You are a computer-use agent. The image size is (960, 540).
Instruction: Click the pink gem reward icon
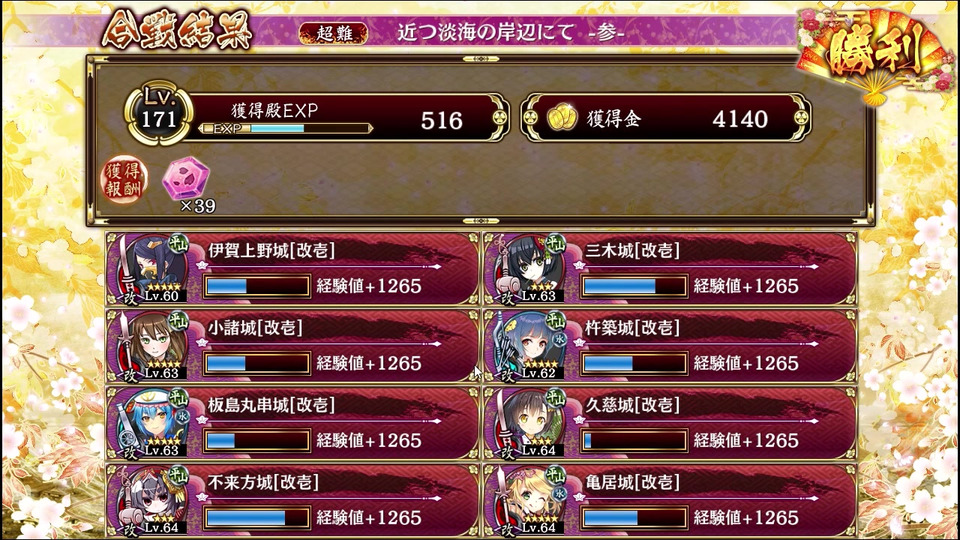(186, 178)
